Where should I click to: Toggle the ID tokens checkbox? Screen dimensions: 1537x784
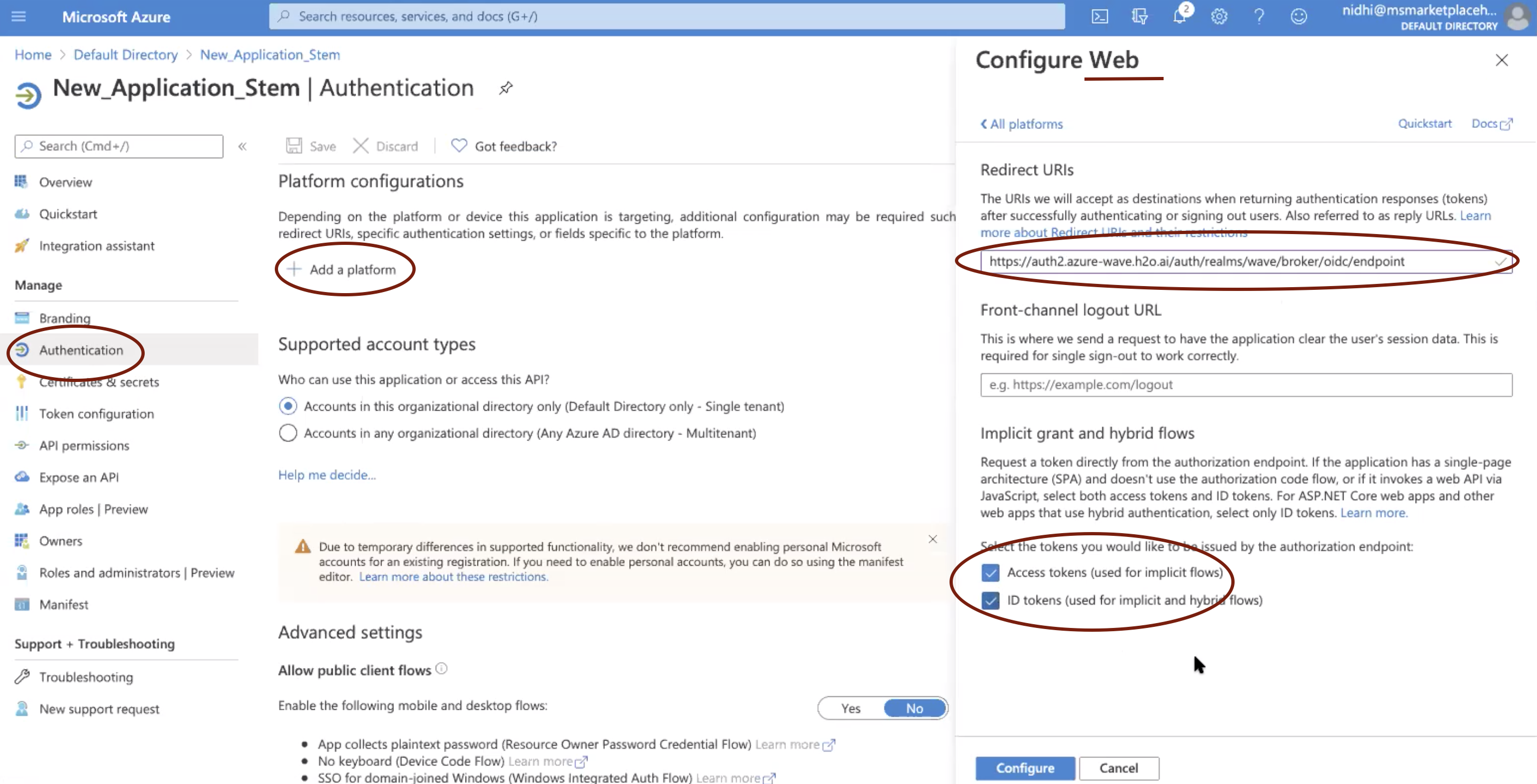pyautogui.click(x=990, y=600)
